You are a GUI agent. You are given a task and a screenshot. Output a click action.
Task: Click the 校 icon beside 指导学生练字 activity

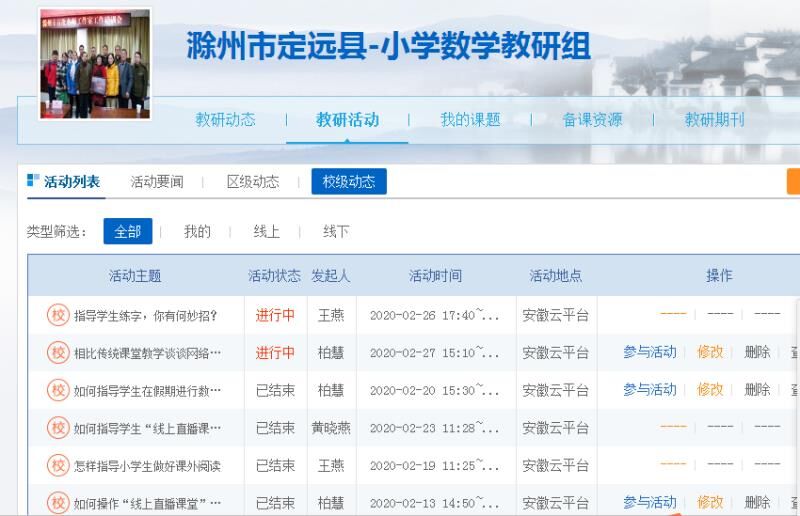pyautogui.click(x=59, y=315)
